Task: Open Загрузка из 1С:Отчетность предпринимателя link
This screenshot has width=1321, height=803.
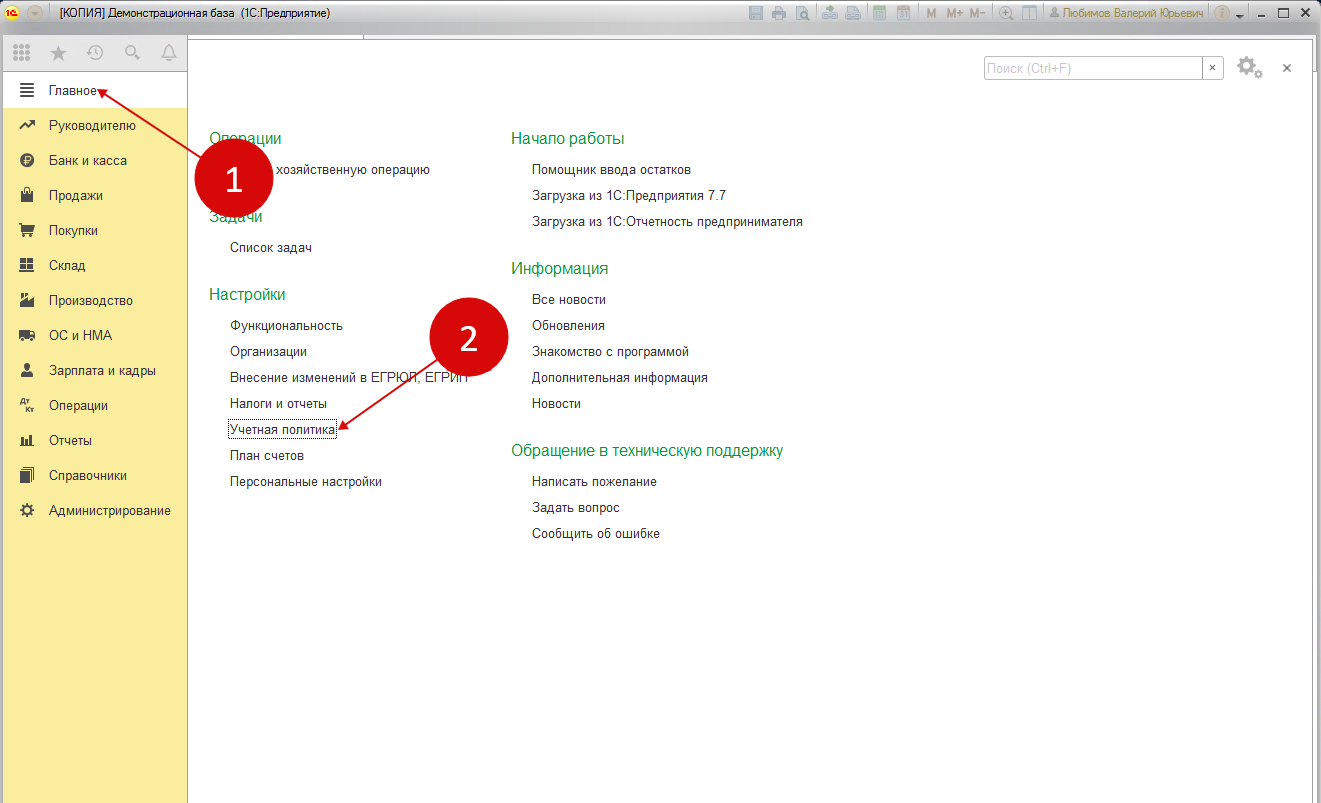Action: click(667, 222)
